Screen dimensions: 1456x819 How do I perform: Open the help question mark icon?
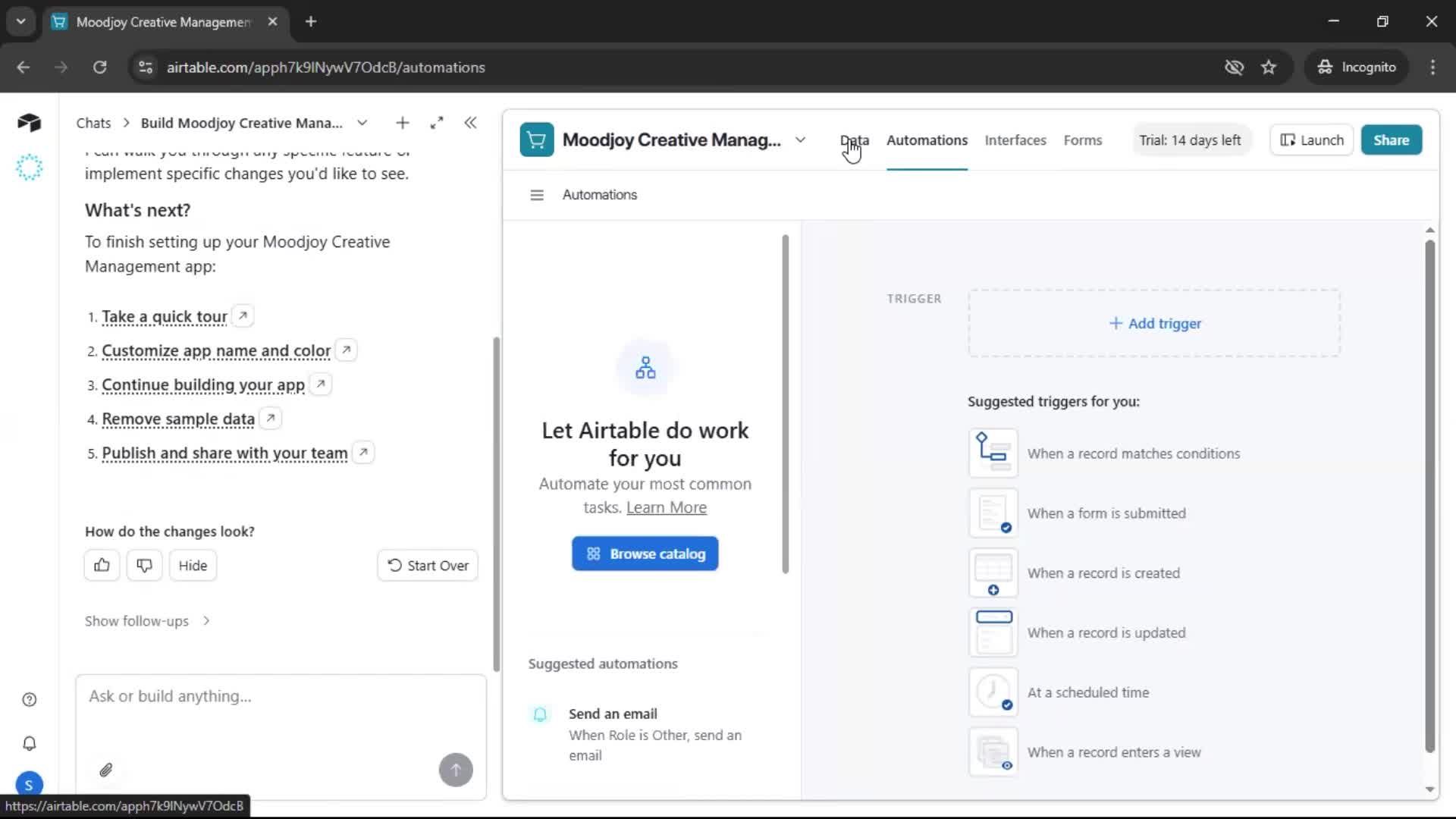coord(30,700)
